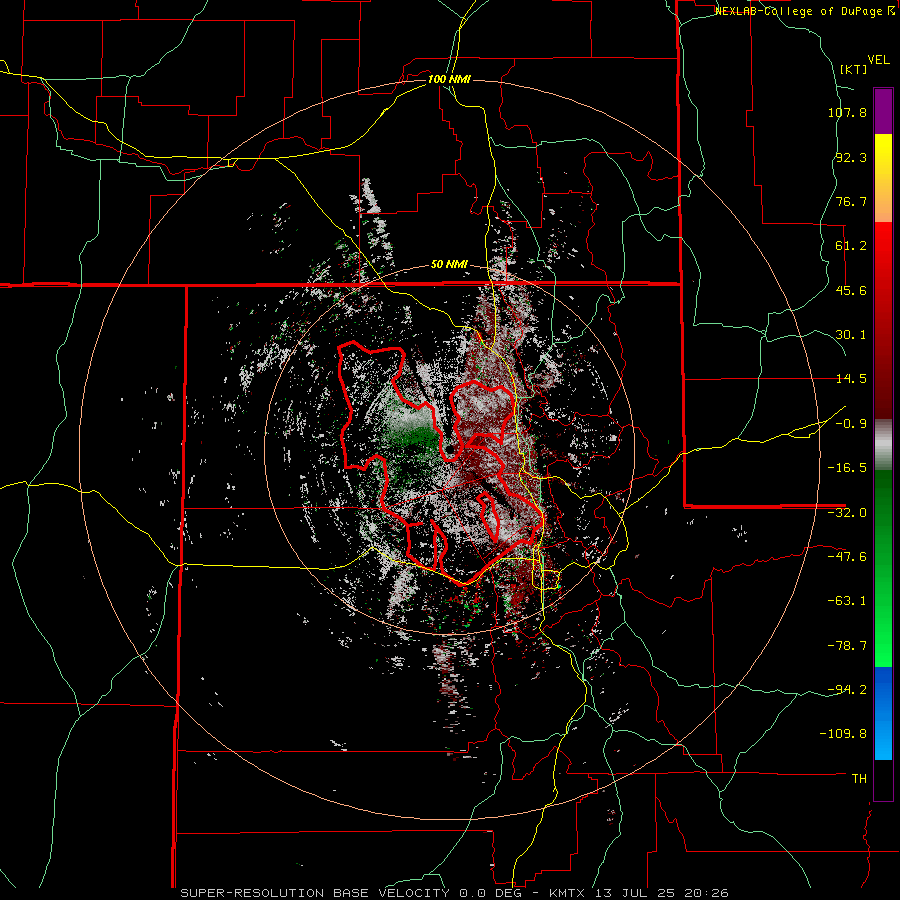This screenshot has width=900, height=900.
Task: Click the 100 NMI range ring label
Action: pyautogui.click(x=449, y=79)
